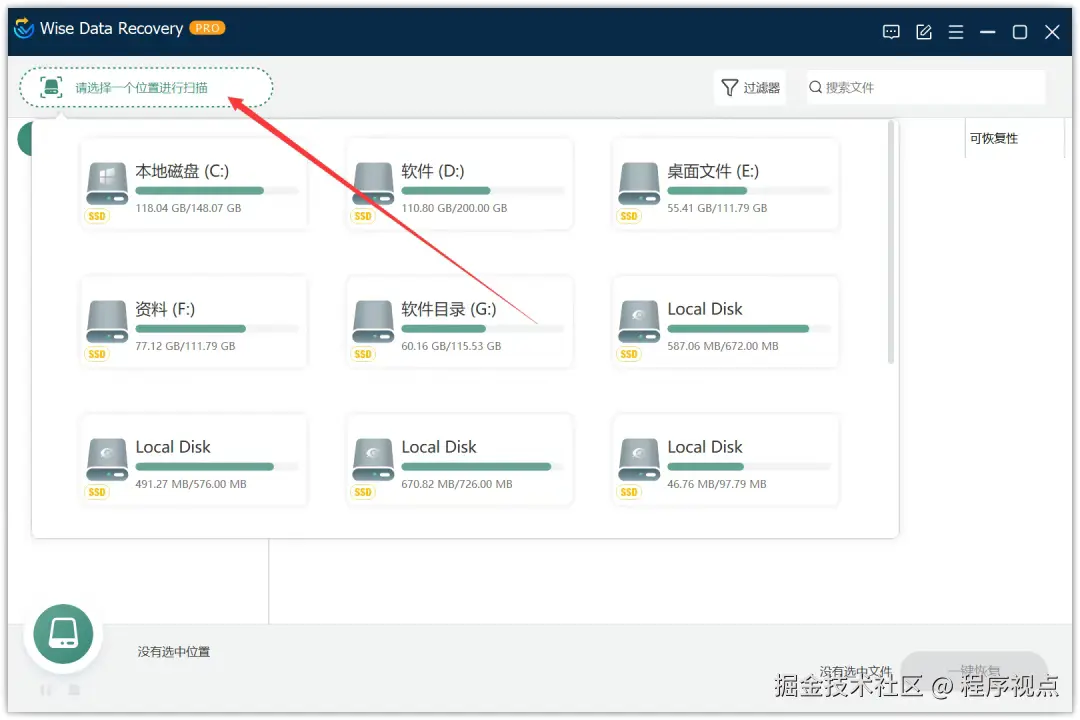This screenshot has height=720, width=1080.
Task: Click the Wise Data Recovery logo icon
Action: (24, 28)
